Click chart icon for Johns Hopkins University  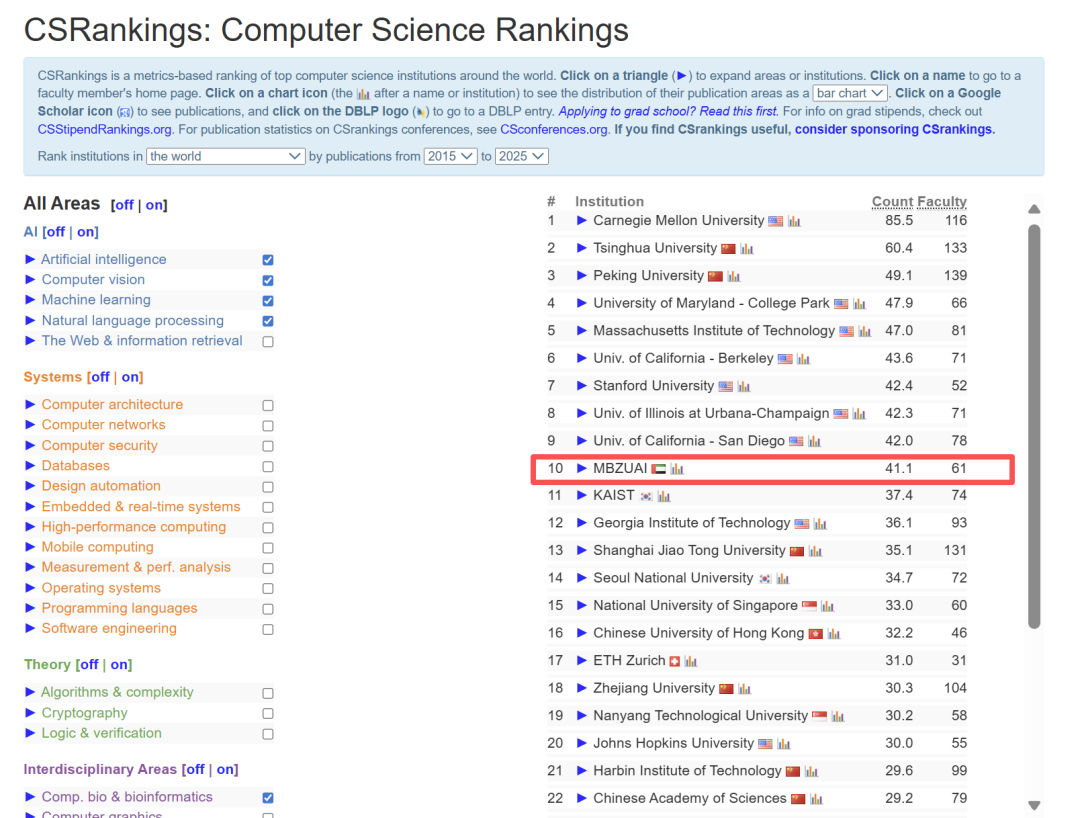(x=784, y=744)
